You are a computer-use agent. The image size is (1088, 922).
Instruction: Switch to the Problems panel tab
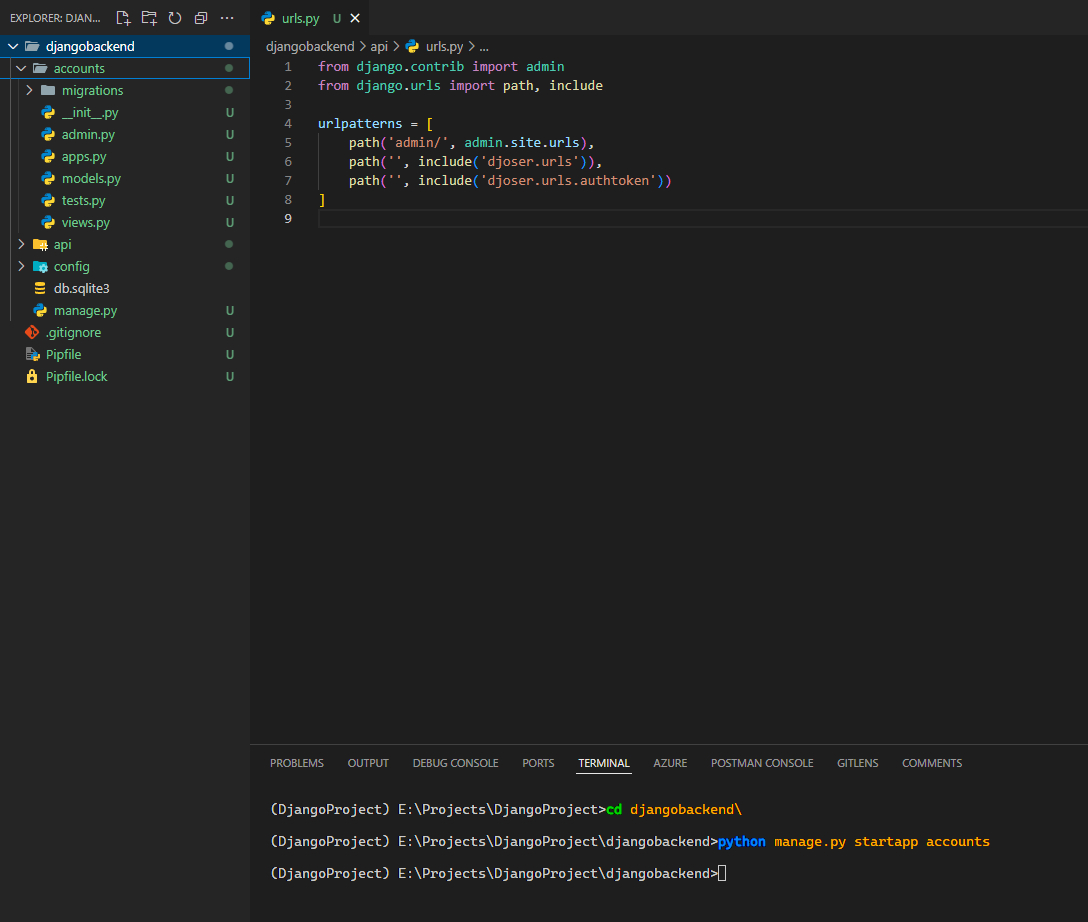297,763
